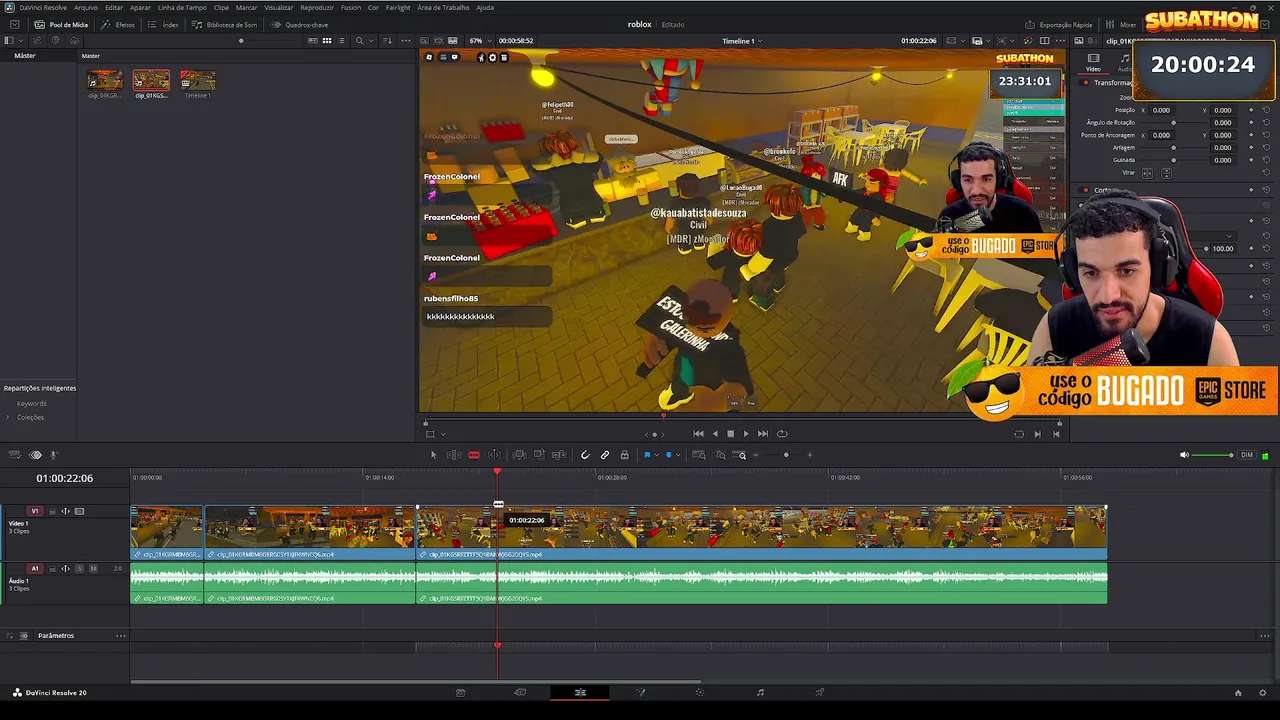
Task: Adjust the Ângulo de Rotação slider
Action: (x=1172, y=123)
